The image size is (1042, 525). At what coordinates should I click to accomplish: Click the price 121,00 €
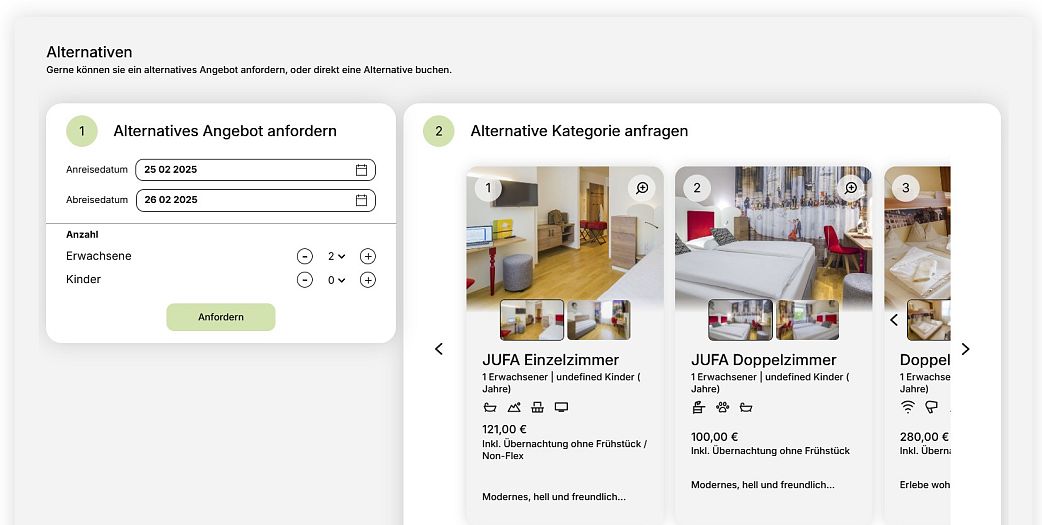(x=504, y=430)
